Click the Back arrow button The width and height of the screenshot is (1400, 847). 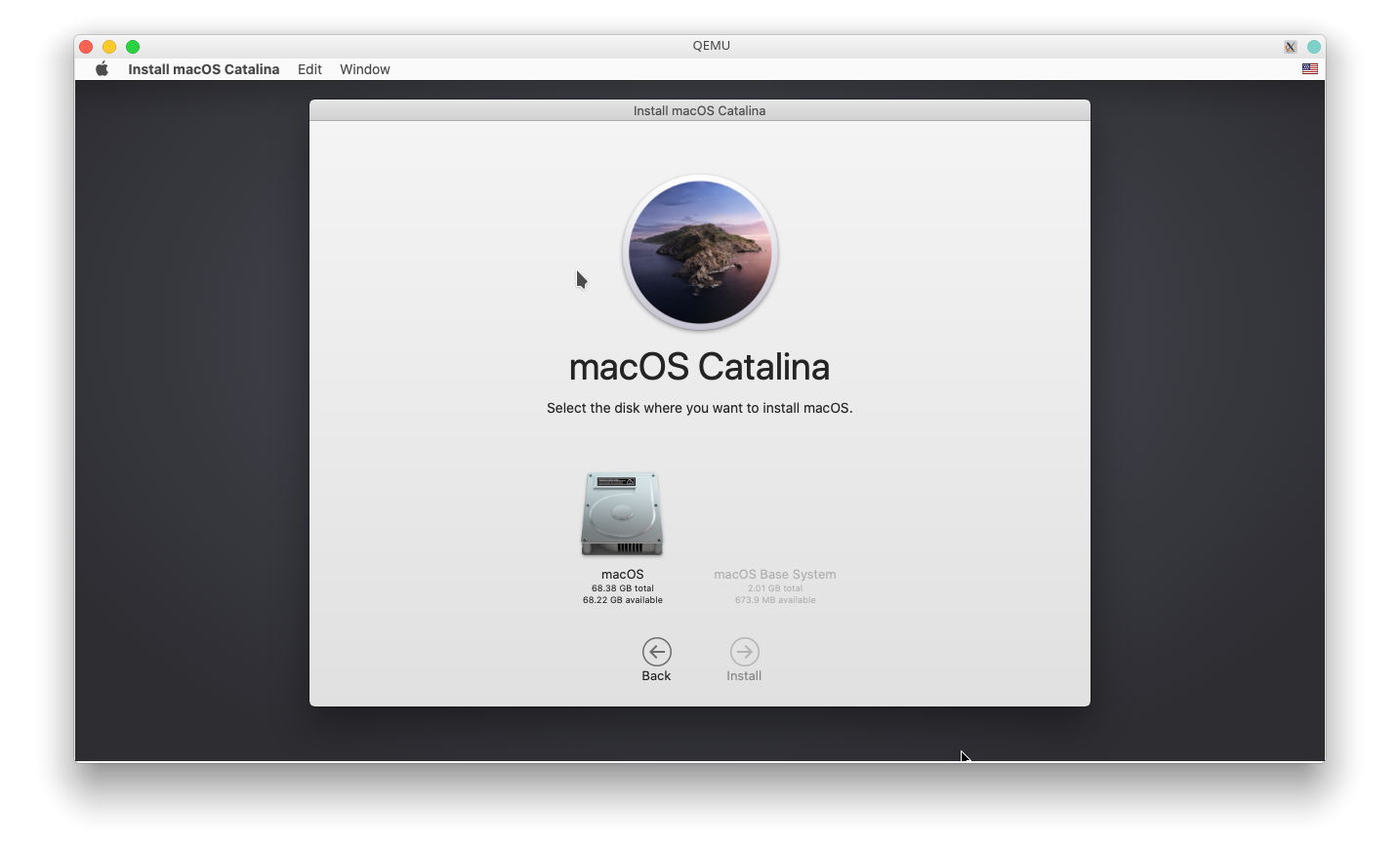pyautogui.click(x=656, y=652)
